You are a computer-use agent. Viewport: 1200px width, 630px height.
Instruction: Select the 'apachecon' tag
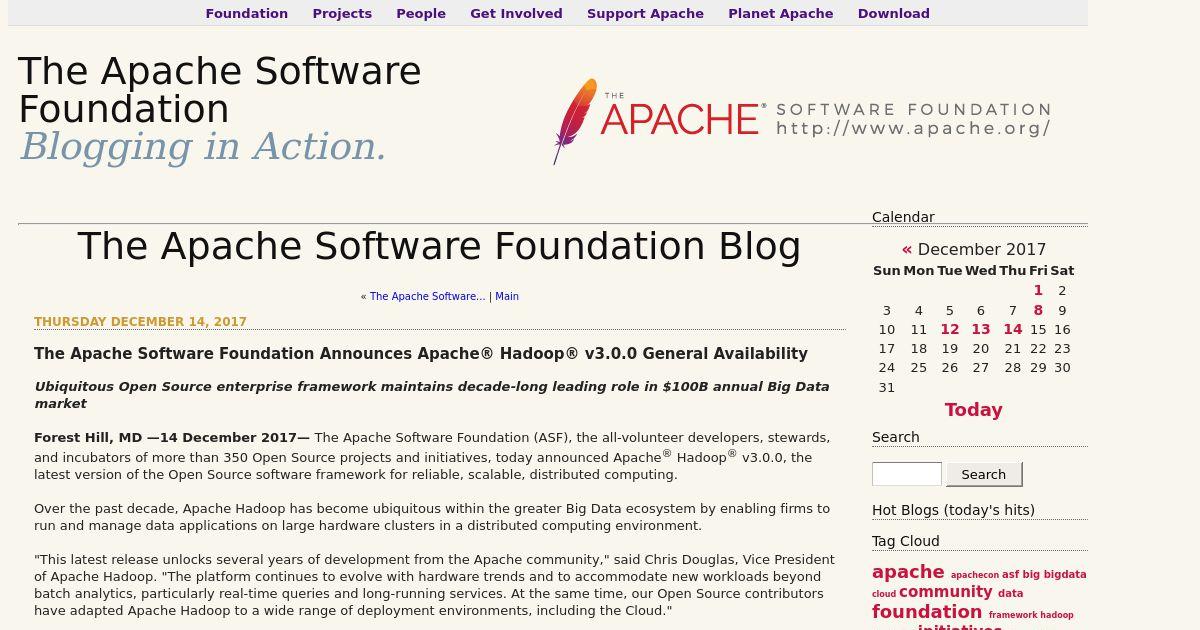point(974,575)
